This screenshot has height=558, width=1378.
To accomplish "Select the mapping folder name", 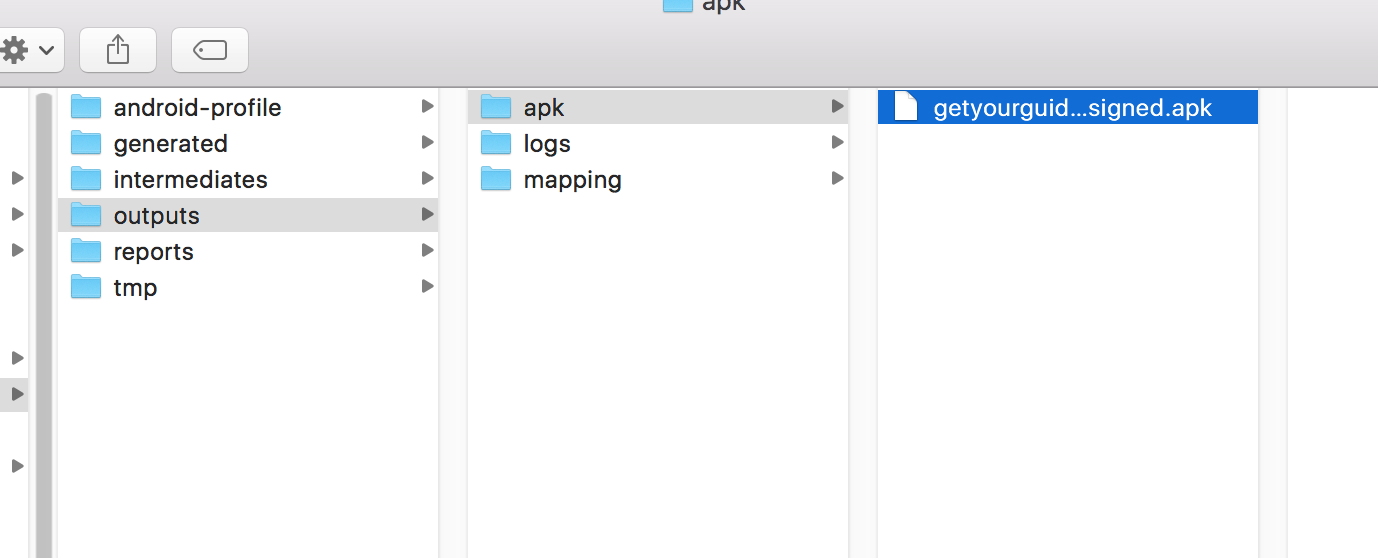I will tap(572, 180).
